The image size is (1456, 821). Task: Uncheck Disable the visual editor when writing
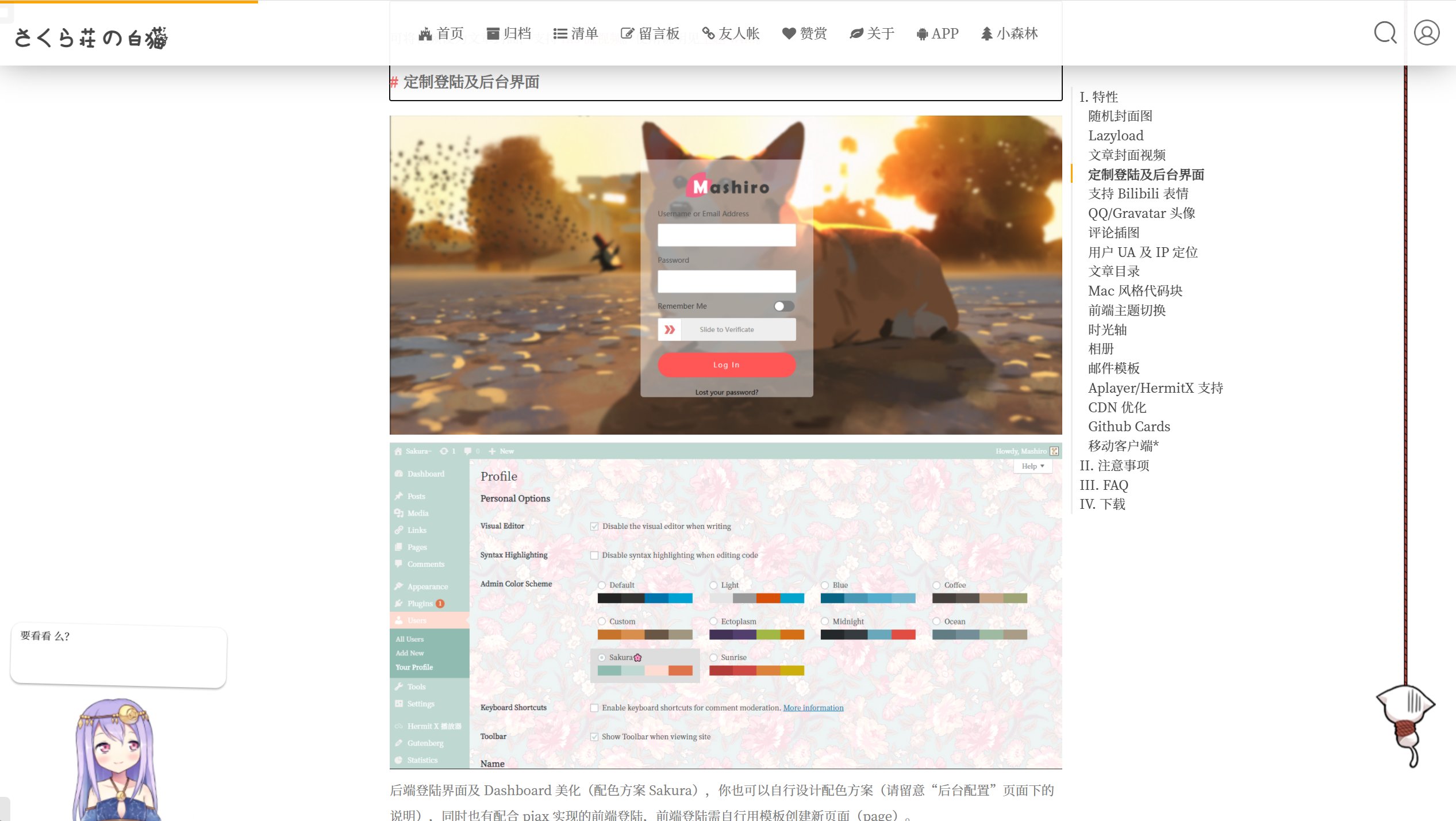point(594,526)
